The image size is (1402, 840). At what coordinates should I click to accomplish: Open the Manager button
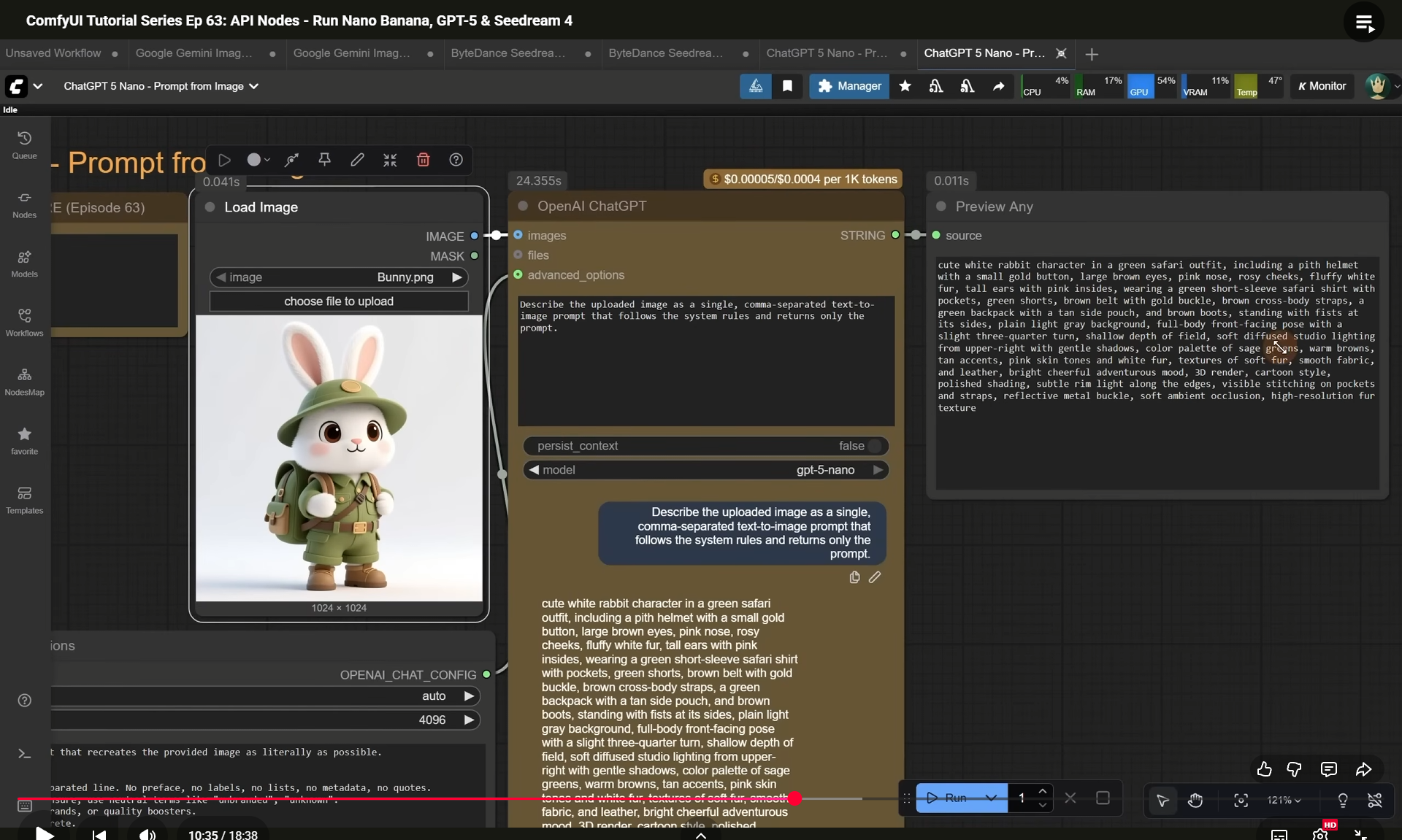[x=849, y=86]
